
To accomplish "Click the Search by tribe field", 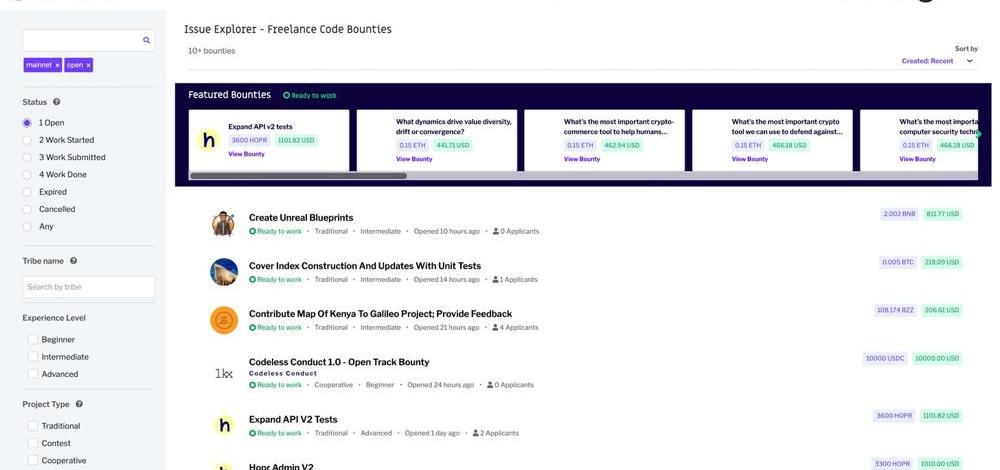I will pos(89,287).
